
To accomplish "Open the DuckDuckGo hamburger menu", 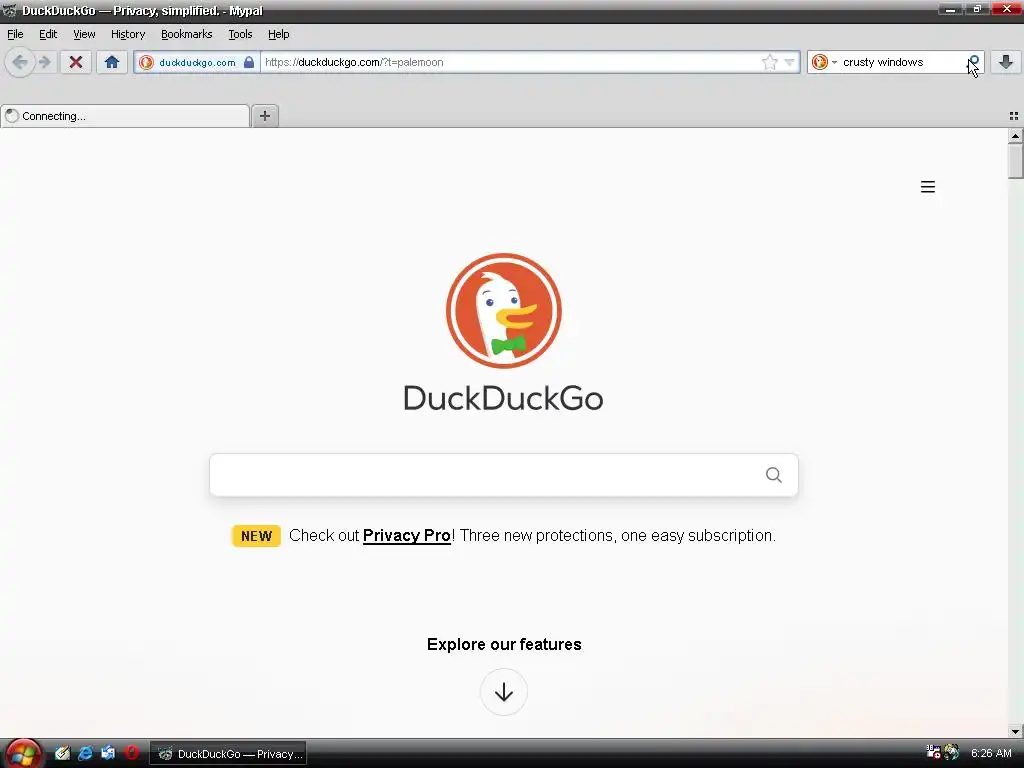I will 927,187.
